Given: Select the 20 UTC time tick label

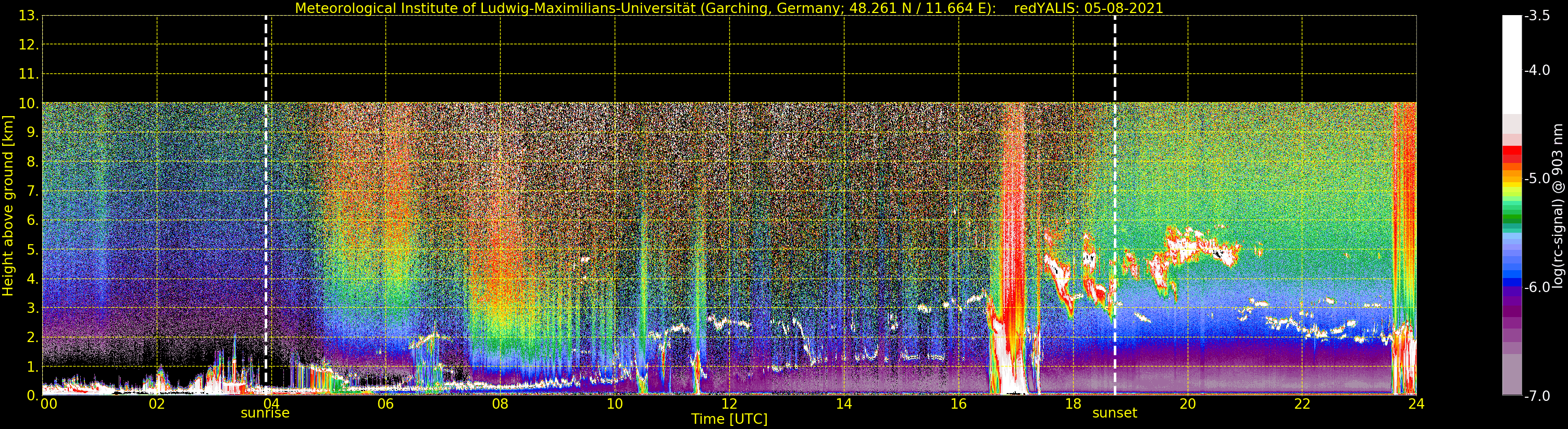Looking at the screenshot, I should click(x=1188, y=404).
